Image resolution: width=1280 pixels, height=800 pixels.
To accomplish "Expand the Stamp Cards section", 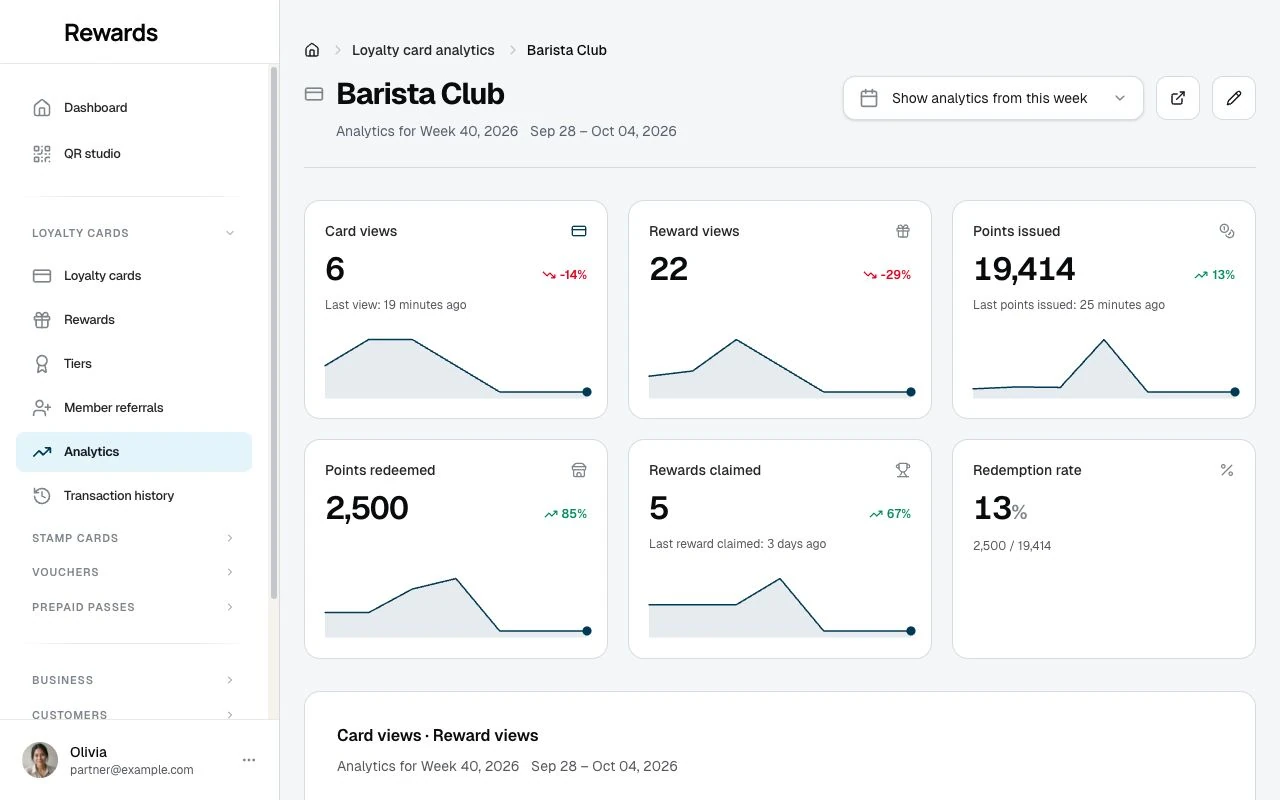I will coord(134,538).
